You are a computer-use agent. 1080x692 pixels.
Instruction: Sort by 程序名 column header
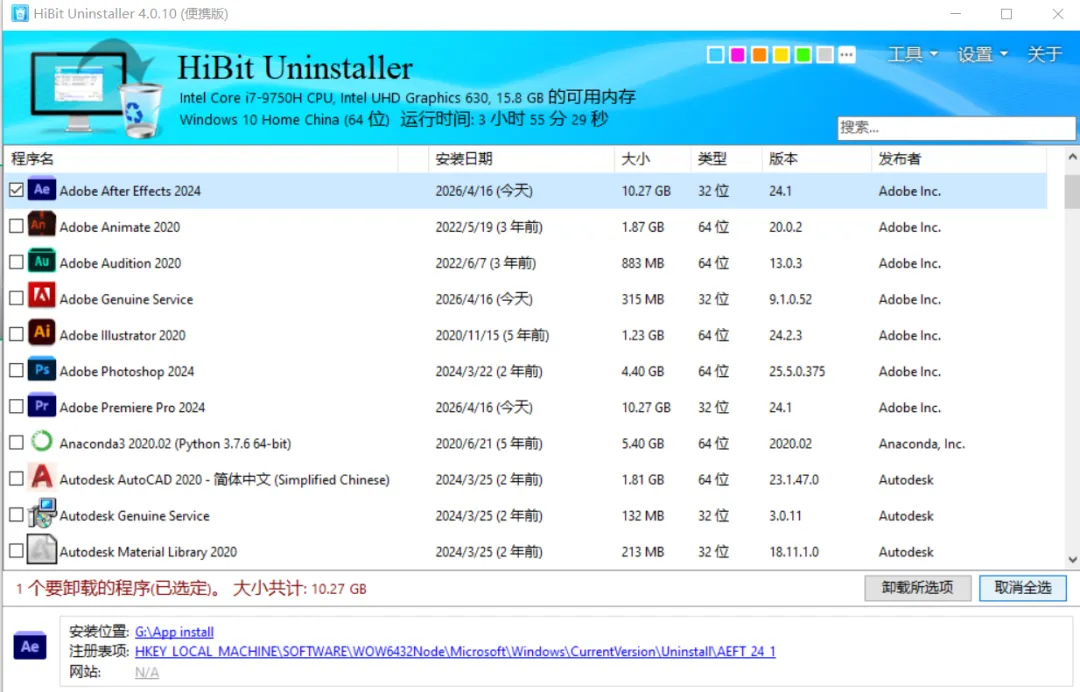point(201,159)
